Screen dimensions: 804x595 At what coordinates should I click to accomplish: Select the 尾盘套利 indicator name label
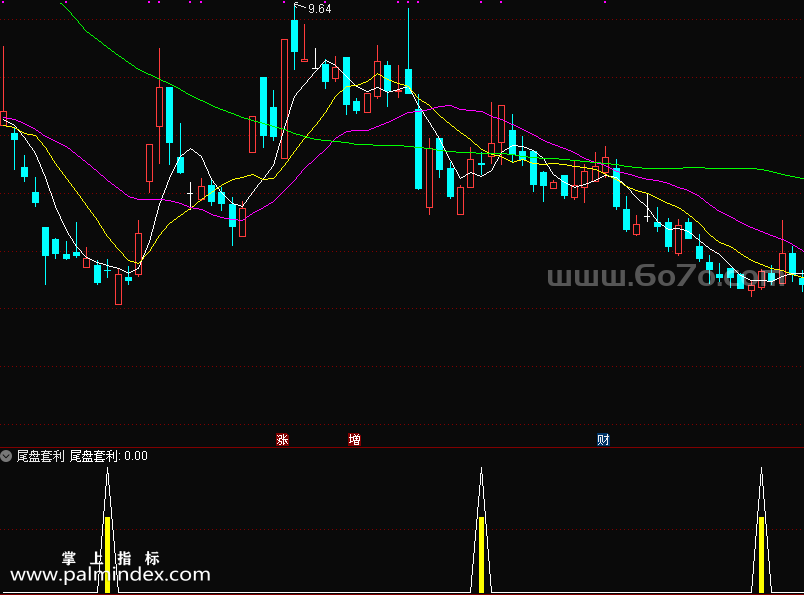coord(41,456)
